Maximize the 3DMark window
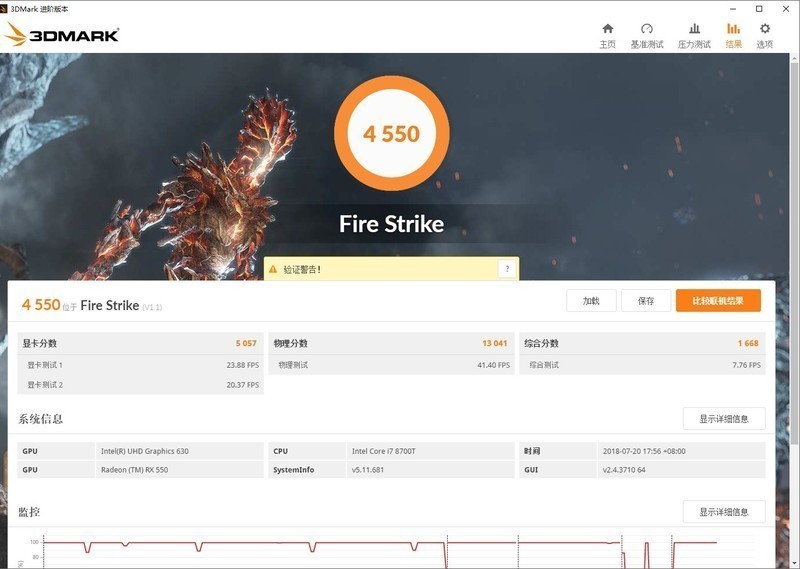 tap(759, 9)
